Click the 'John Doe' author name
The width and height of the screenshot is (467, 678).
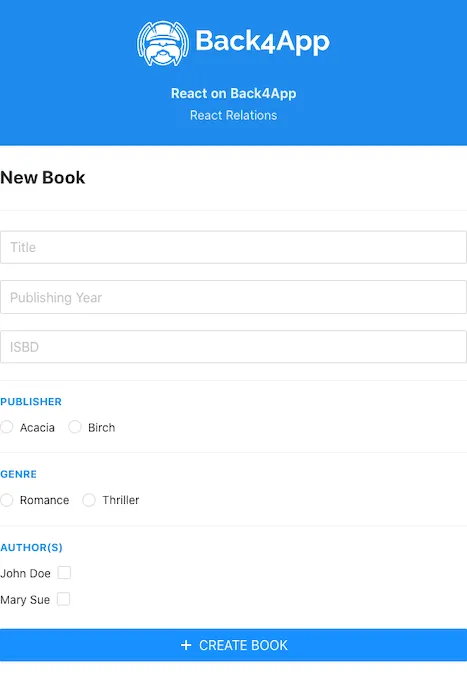click(x=25, y=573)
